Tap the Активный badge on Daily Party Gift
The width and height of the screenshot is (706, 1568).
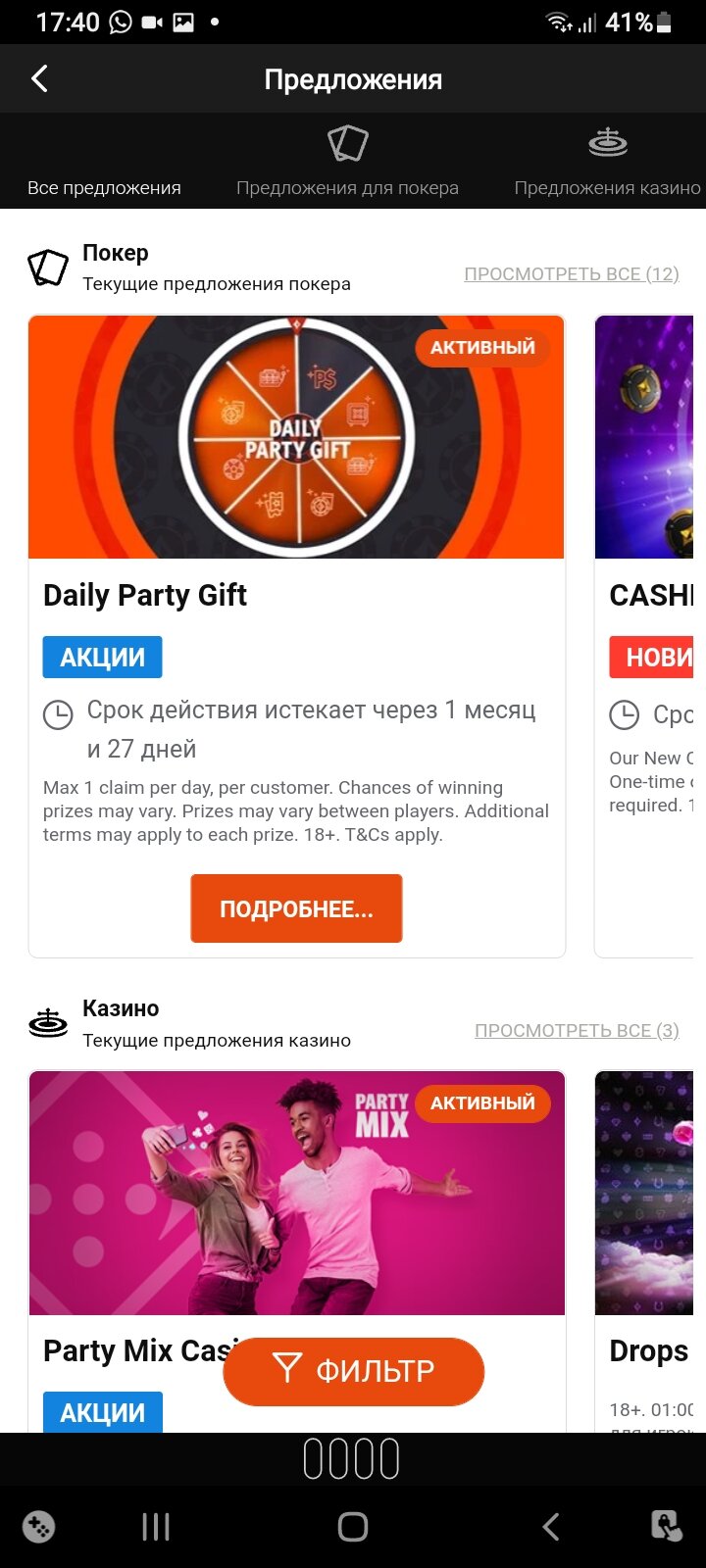482,348
